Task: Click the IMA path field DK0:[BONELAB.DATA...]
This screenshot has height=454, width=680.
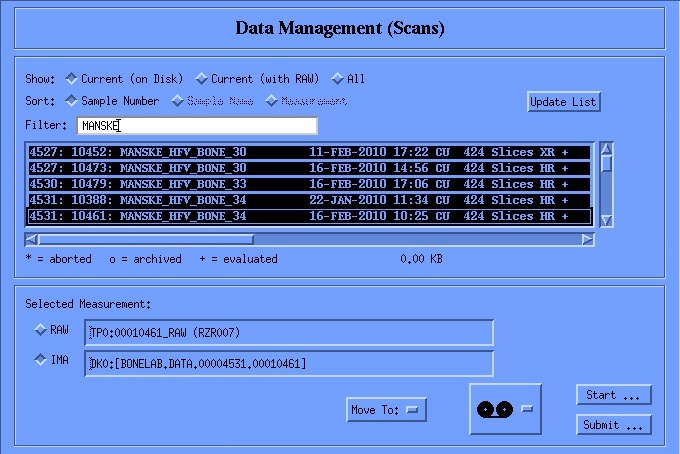Action: tap(289, 363)
